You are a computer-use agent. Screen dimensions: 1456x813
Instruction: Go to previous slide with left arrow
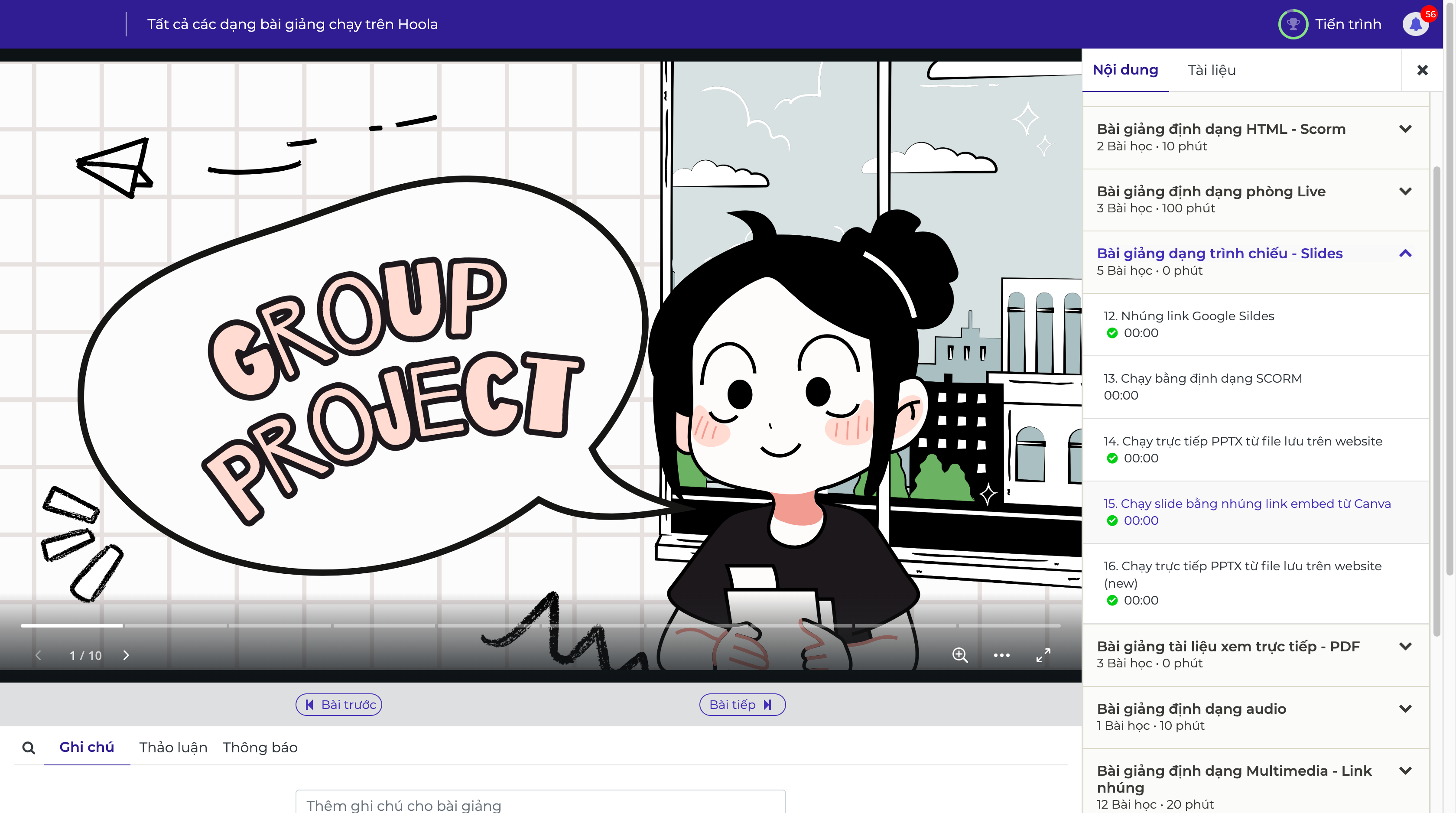(x=39, y=655)
